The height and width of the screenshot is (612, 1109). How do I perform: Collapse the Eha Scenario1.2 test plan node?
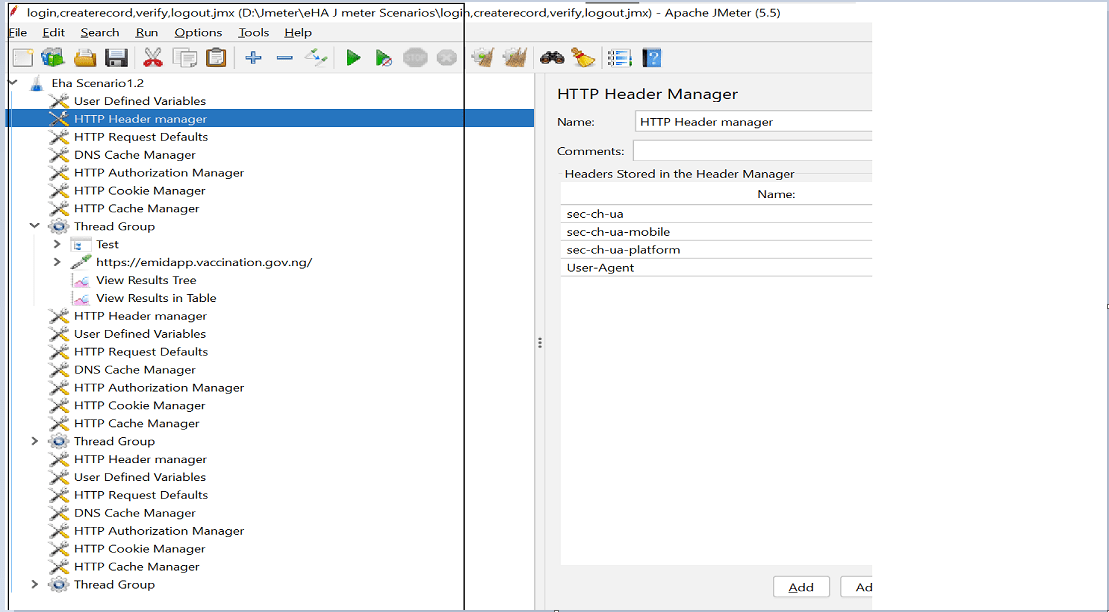point(14,83)
